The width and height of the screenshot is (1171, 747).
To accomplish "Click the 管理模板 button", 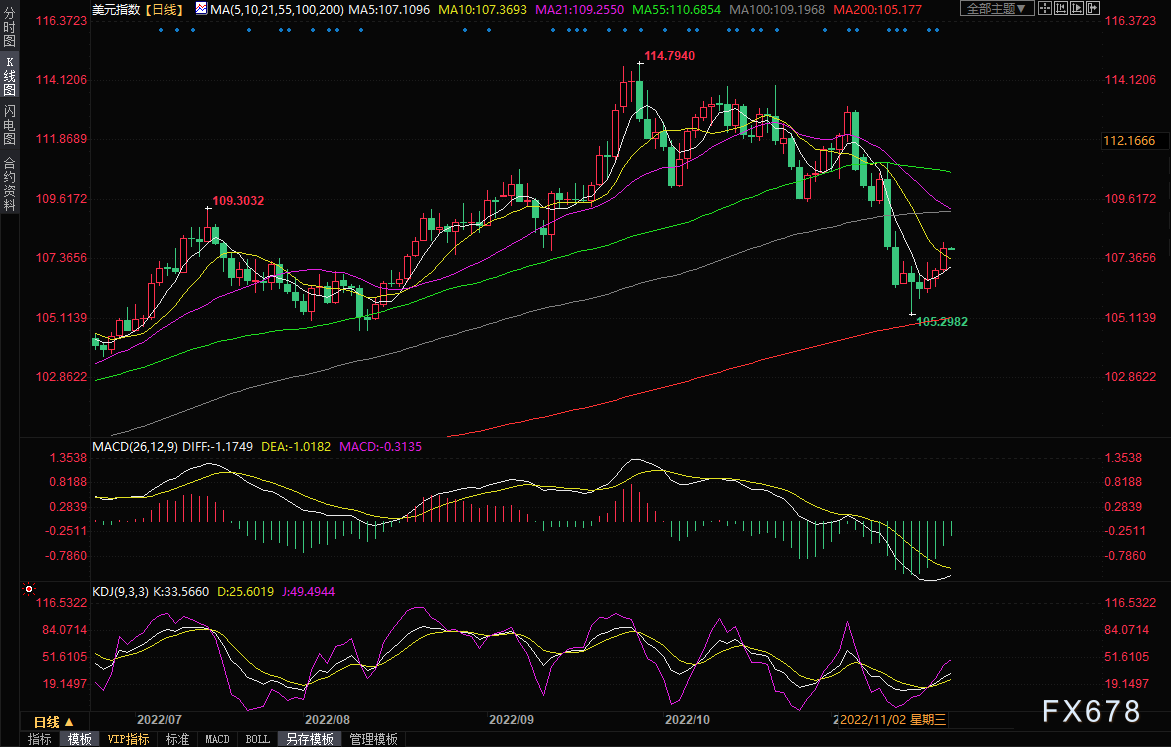I will point(373,739).
